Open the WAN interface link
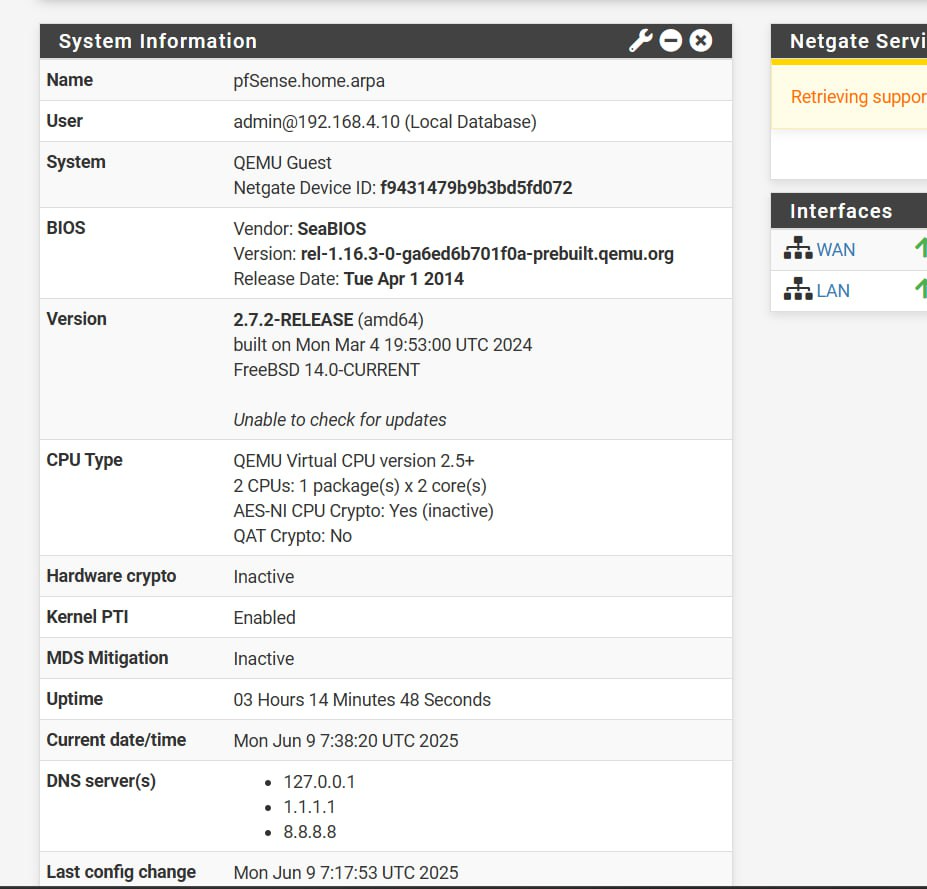927x889 pixels. click(836, 250)
